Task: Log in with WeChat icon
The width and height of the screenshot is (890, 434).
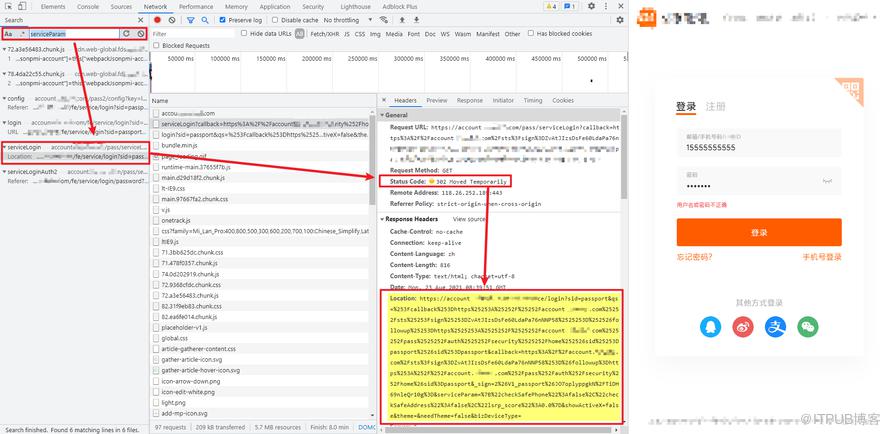Action: click(x=808, y=326)
